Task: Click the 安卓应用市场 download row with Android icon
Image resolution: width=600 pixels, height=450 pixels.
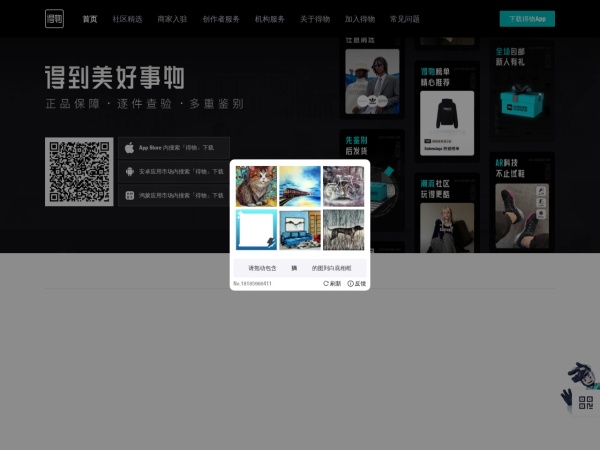Action: click(x=174, y=171)
